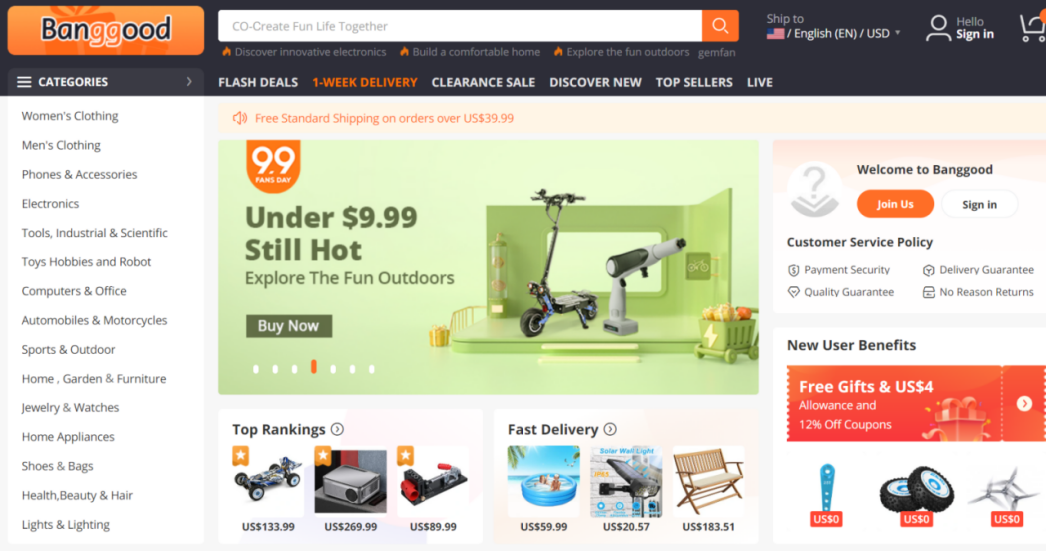
Task: Open Ship to language currency dropdown
Action: [833, 27]
